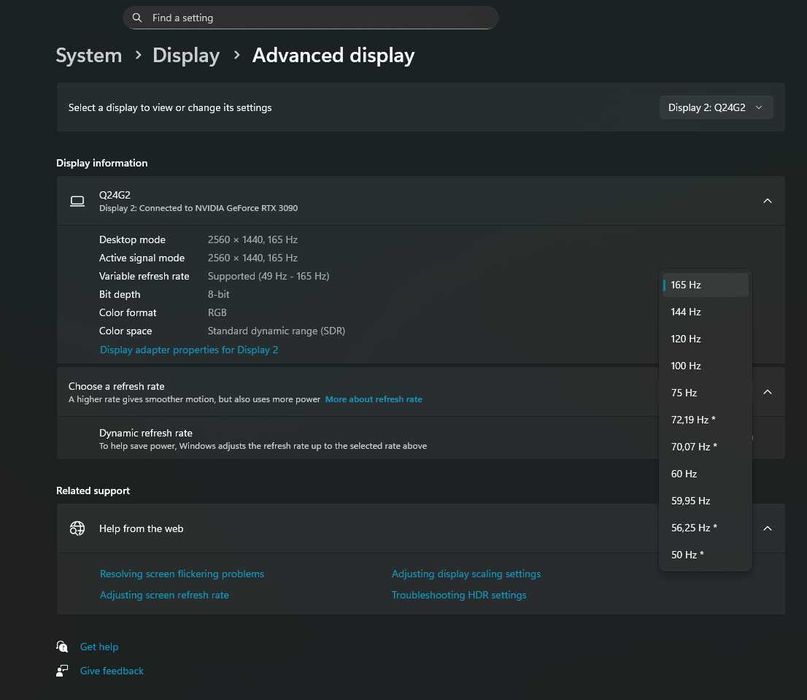
Task: Open Adjusting display scaling settings link
Action: (x=466, y=573)
